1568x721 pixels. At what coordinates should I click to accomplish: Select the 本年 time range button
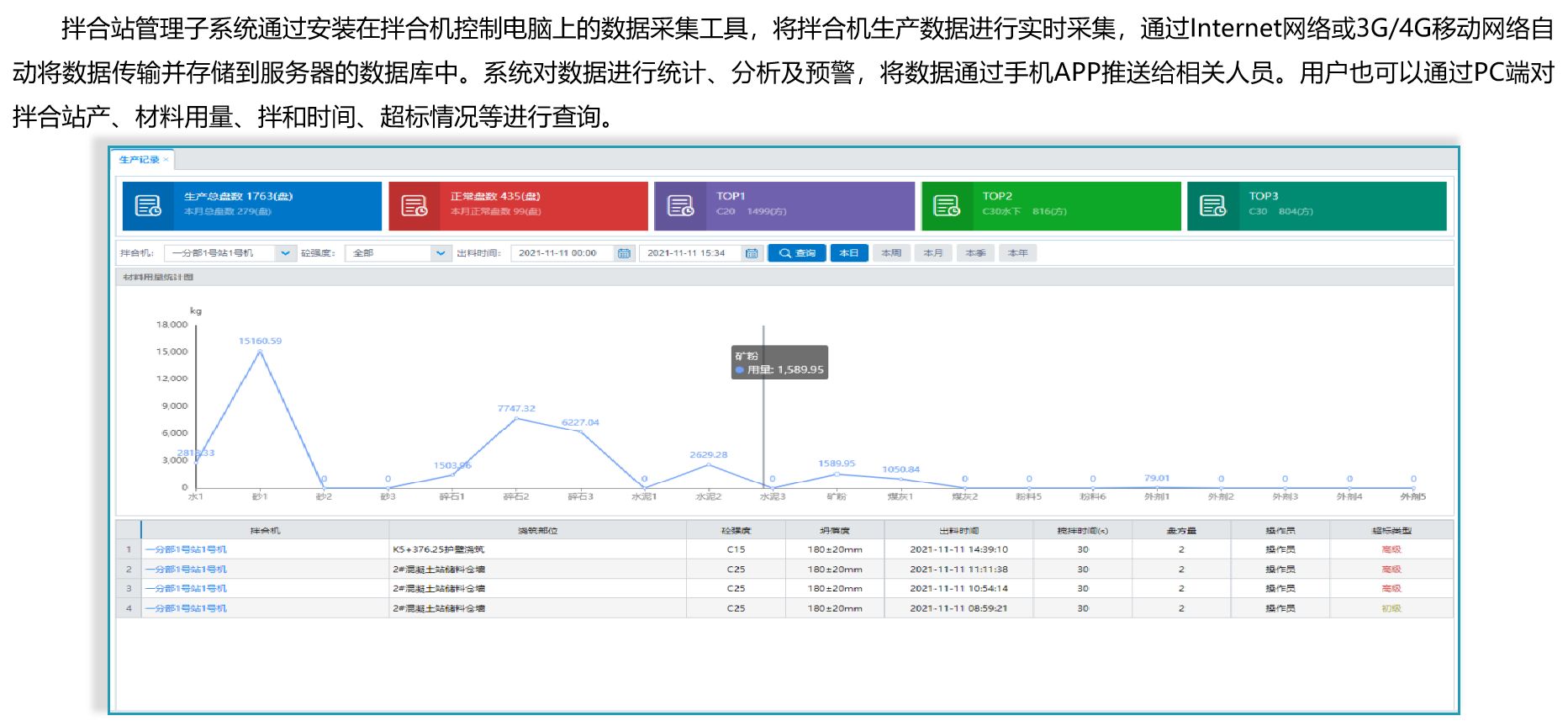(1017, 253)
